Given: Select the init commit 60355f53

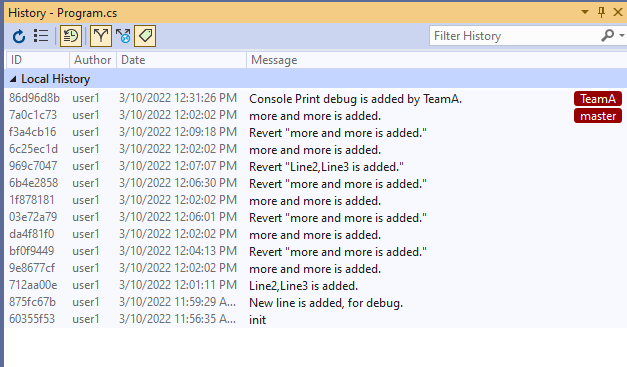Looking at the screenshot, I should pyautogui.click(x=315, y=319).
